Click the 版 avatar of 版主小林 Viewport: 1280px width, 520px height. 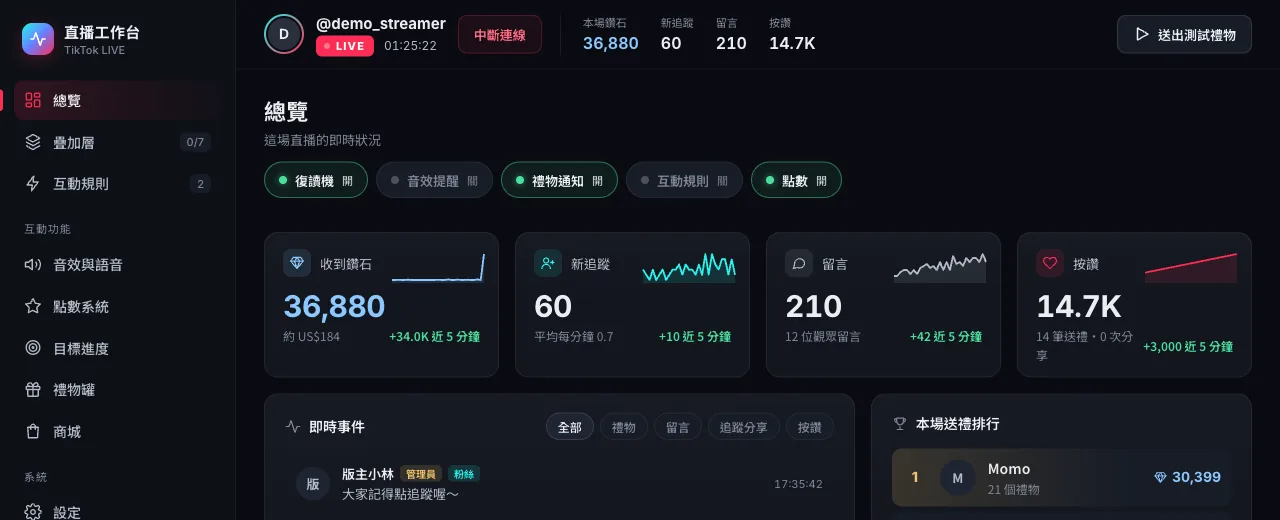click(x=313, y=484)
